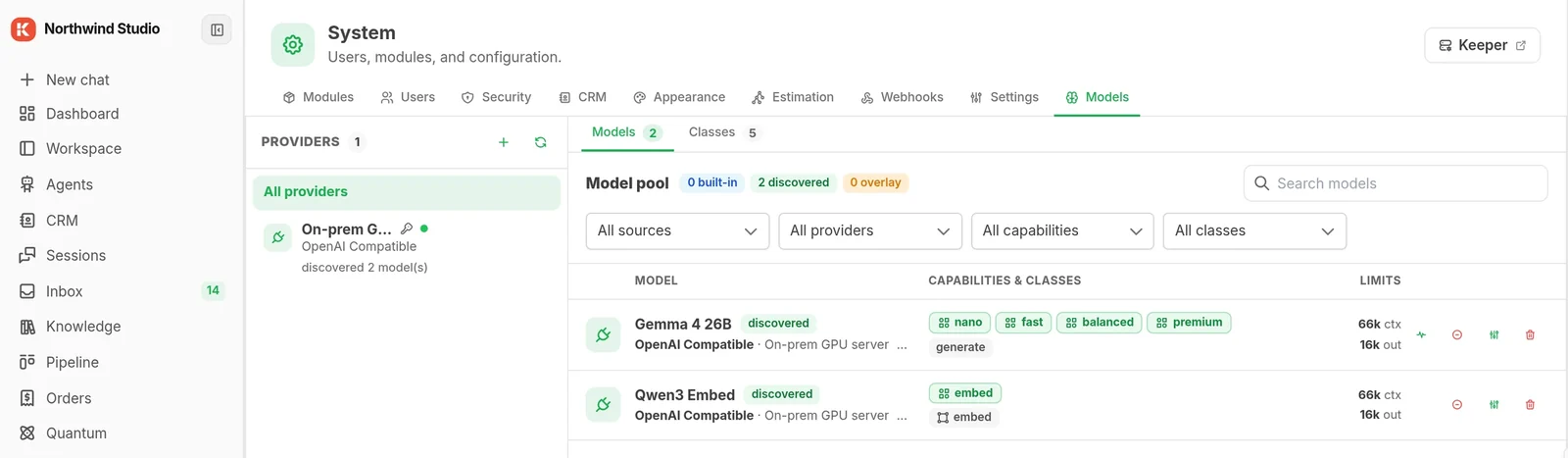This screenshot has width=1568, height=458.
Task: Click the Inbox badge showing 14
Action: coord(213,290)
